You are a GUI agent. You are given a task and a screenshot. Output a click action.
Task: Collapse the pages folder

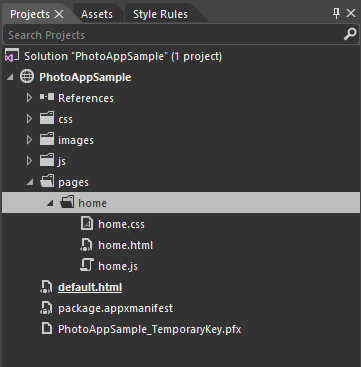[x=30, y=182]
